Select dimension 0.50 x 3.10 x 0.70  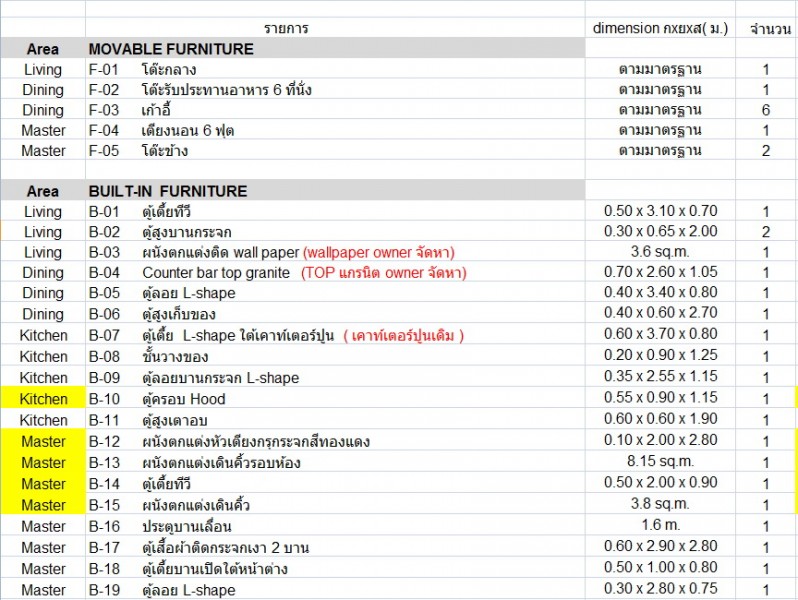pos(660,211)
